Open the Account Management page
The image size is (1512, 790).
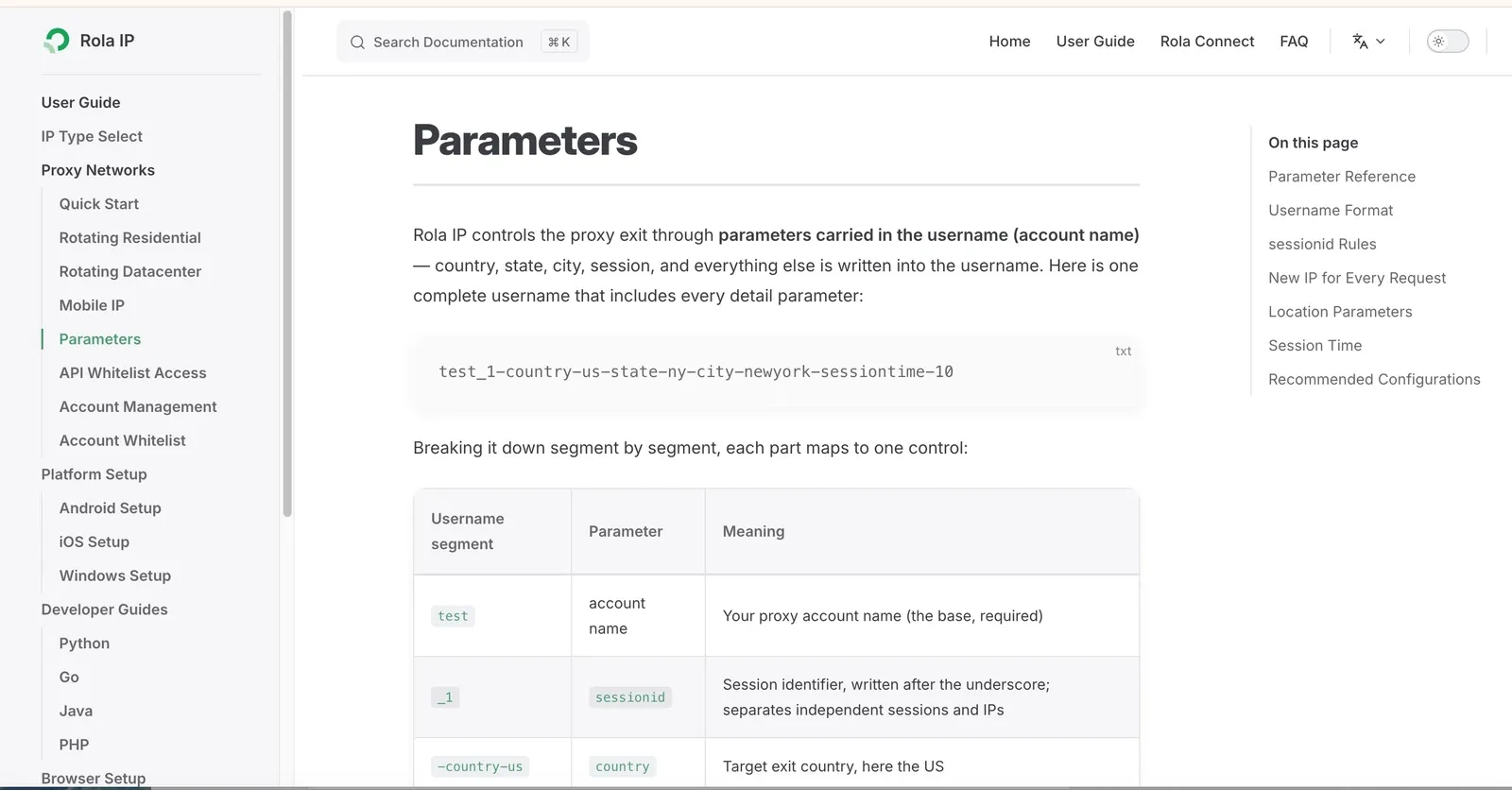pos(138,407)
